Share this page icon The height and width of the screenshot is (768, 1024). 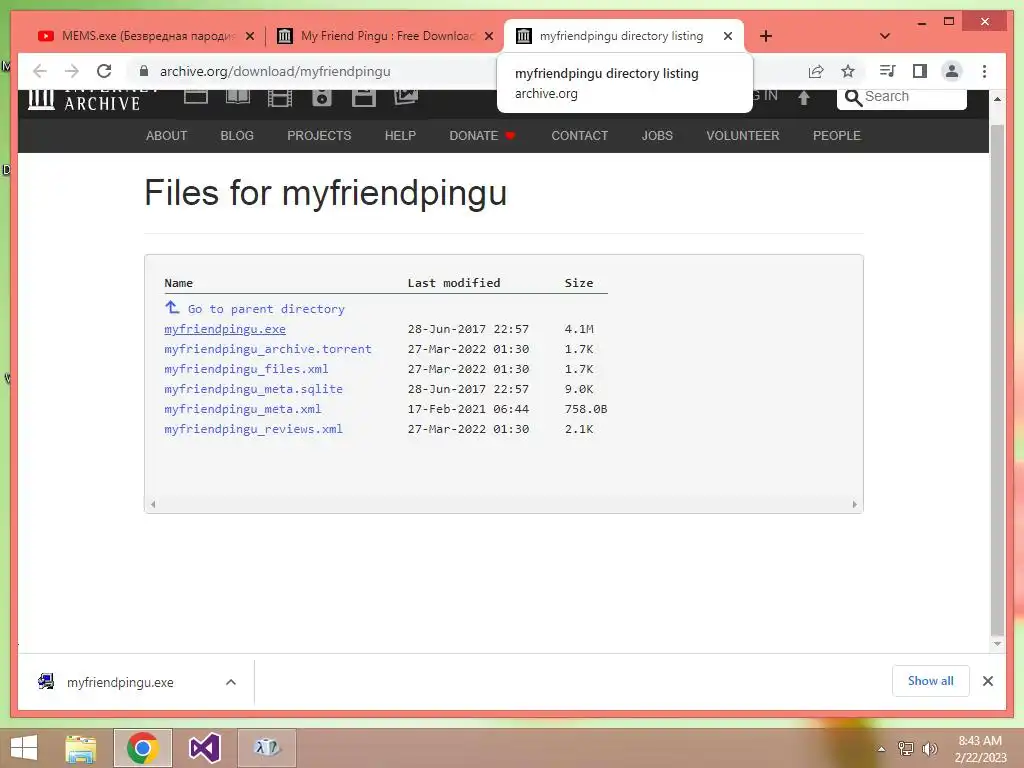click(x=816, y=71)
